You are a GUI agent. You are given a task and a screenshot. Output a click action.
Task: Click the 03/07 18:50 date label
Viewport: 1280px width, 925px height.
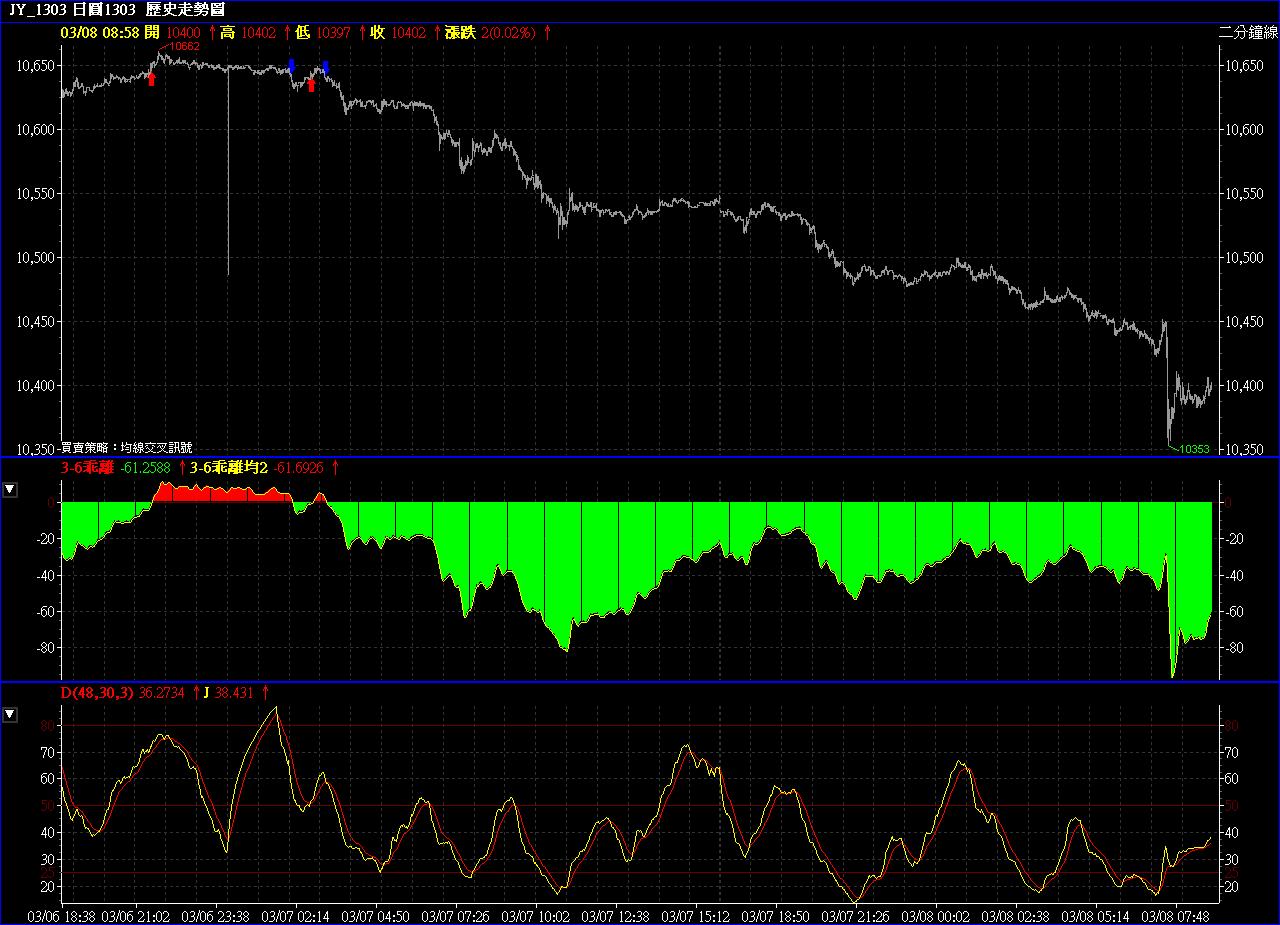coord(775,916)
